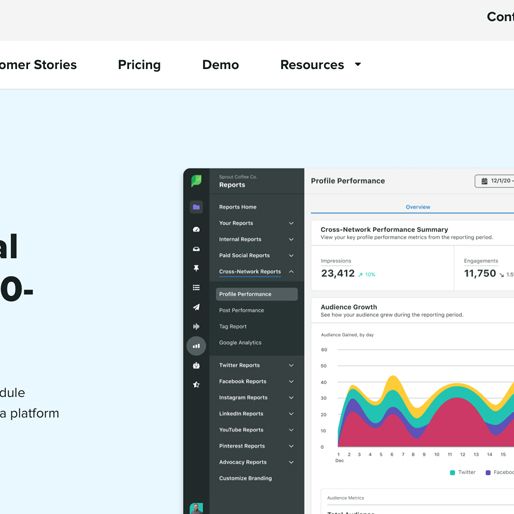The height and width of the screenshot is (514, 514).
Task: Click the Engagements value 11,750
Action: [480, 273]
